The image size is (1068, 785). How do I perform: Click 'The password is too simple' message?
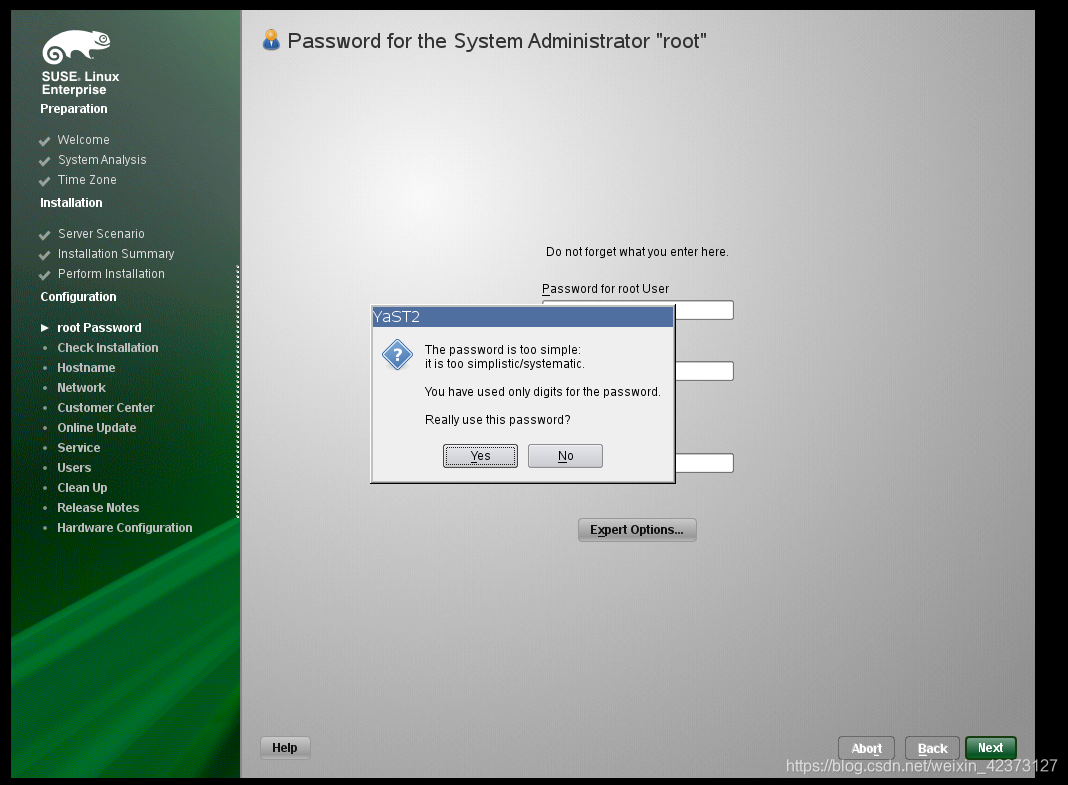pos(503,349)
